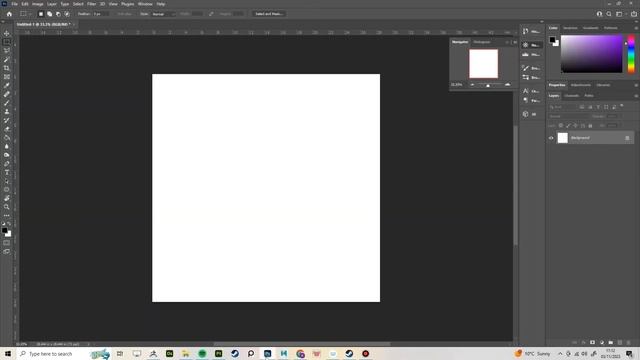640x360 pixels.
Task: Select the Eyedropper tool
Action: (x=7, y=85)
